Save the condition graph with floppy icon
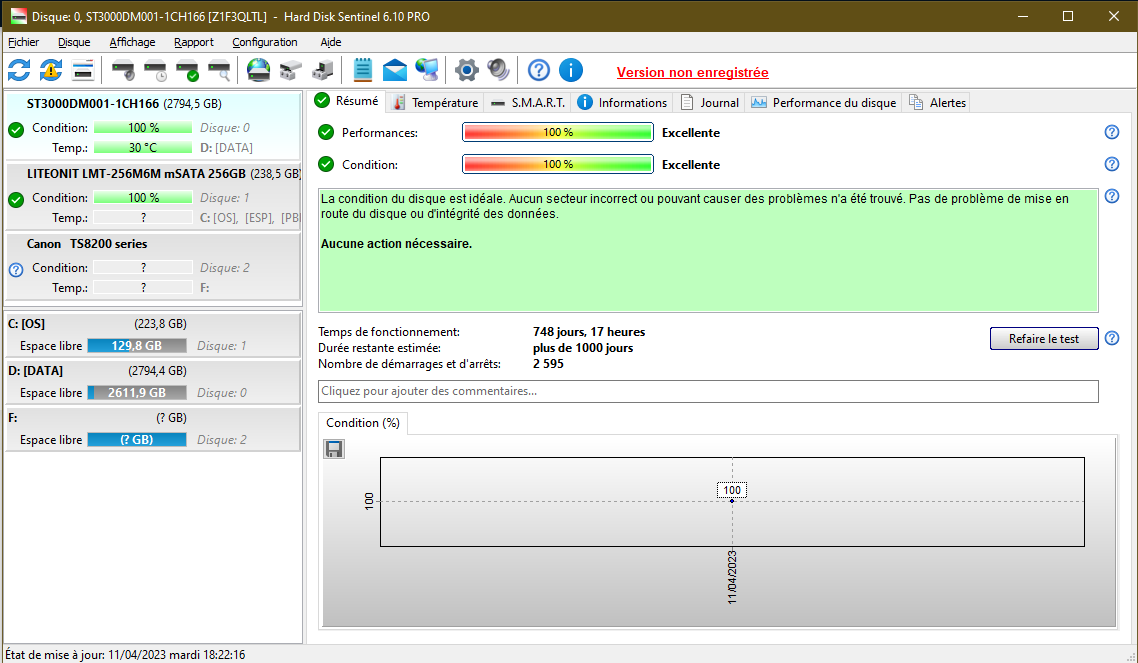The image size is (1138, 663). coord(334,449)
